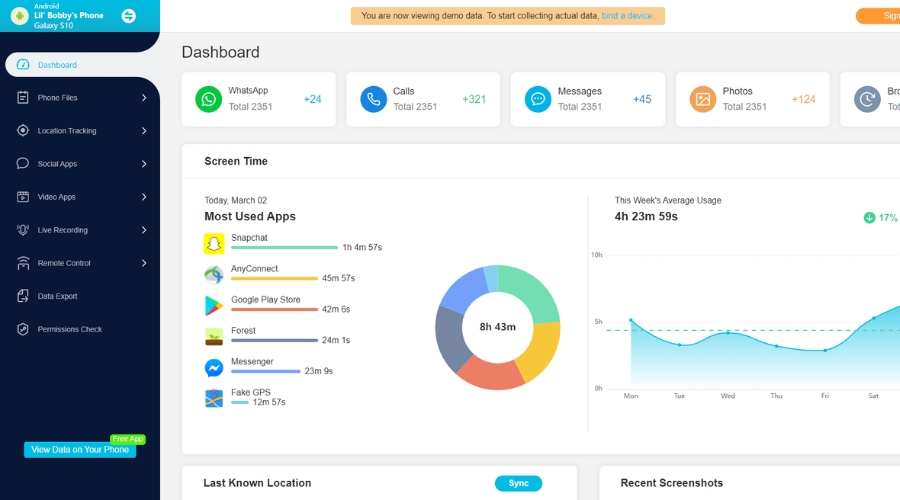Click View Data on Your Phone

[80, 450]
